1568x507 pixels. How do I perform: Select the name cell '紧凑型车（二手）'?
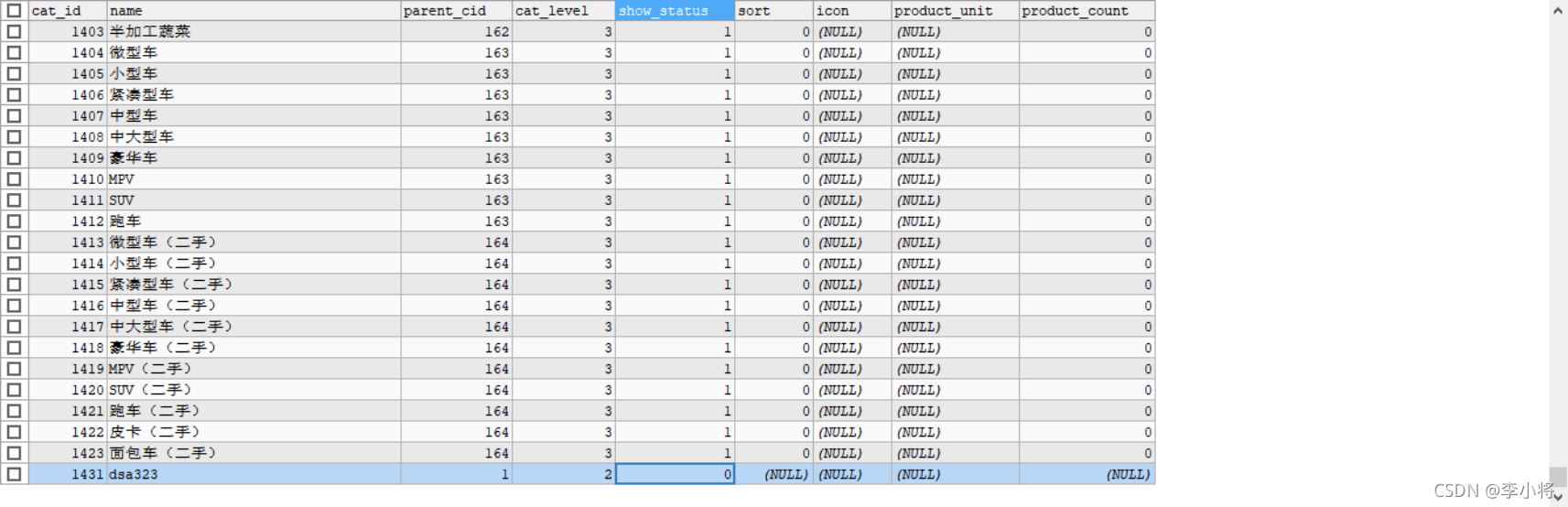pyautogui.click(x=254, y=284)
